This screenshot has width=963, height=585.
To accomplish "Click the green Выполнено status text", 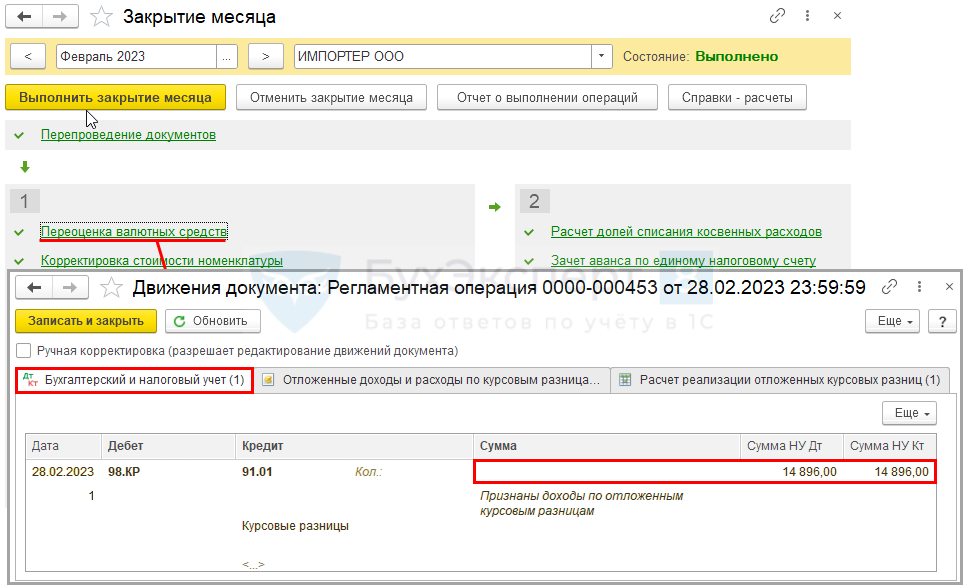I will (736, 56).
